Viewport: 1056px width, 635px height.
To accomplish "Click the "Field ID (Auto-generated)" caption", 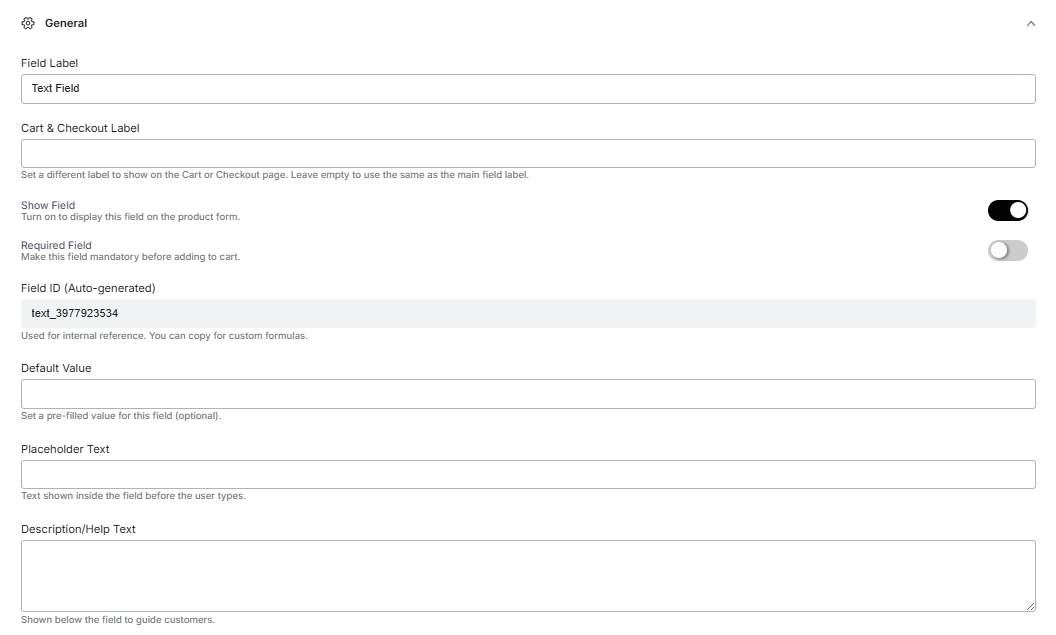I will [x=88, y=288].
